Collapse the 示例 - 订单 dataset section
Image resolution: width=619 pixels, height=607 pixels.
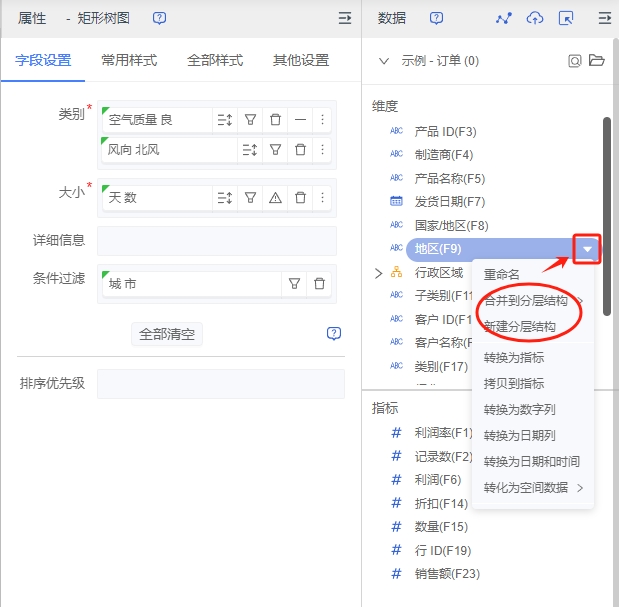[x=384, y=61]
